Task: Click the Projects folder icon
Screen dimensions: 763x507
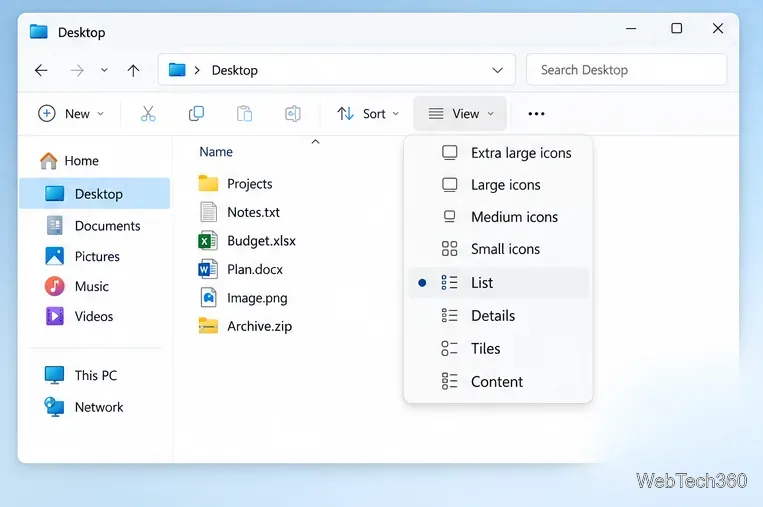Action: point(208,183)
